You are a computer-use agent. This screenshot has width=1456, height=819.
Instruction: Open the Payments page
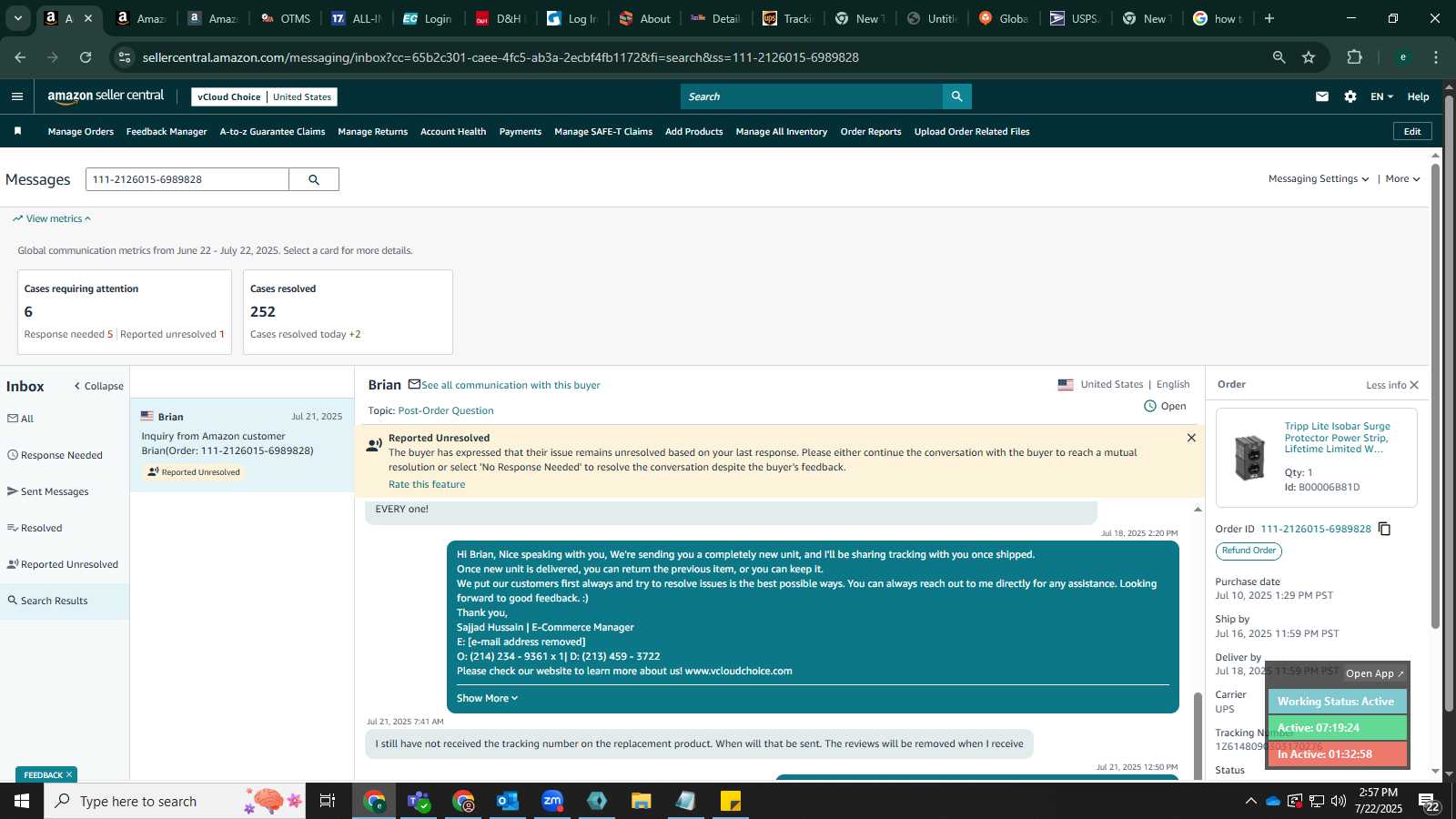click(520, 131)
